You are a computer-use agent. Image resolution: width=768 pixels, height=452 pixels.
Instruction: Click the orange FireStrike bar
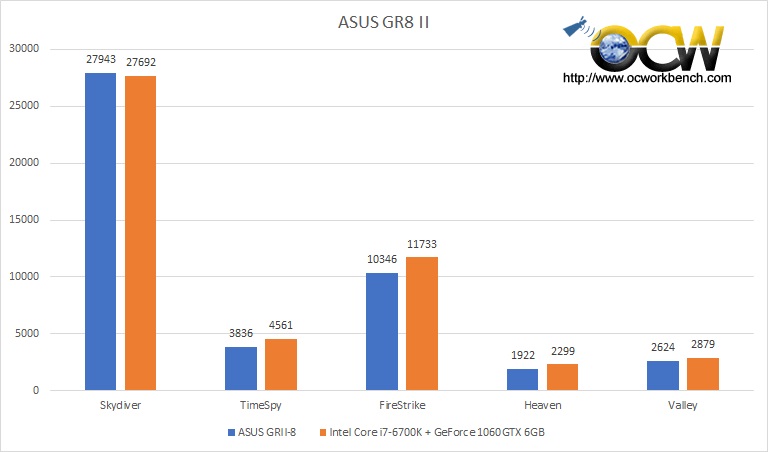tap(422, 324)
